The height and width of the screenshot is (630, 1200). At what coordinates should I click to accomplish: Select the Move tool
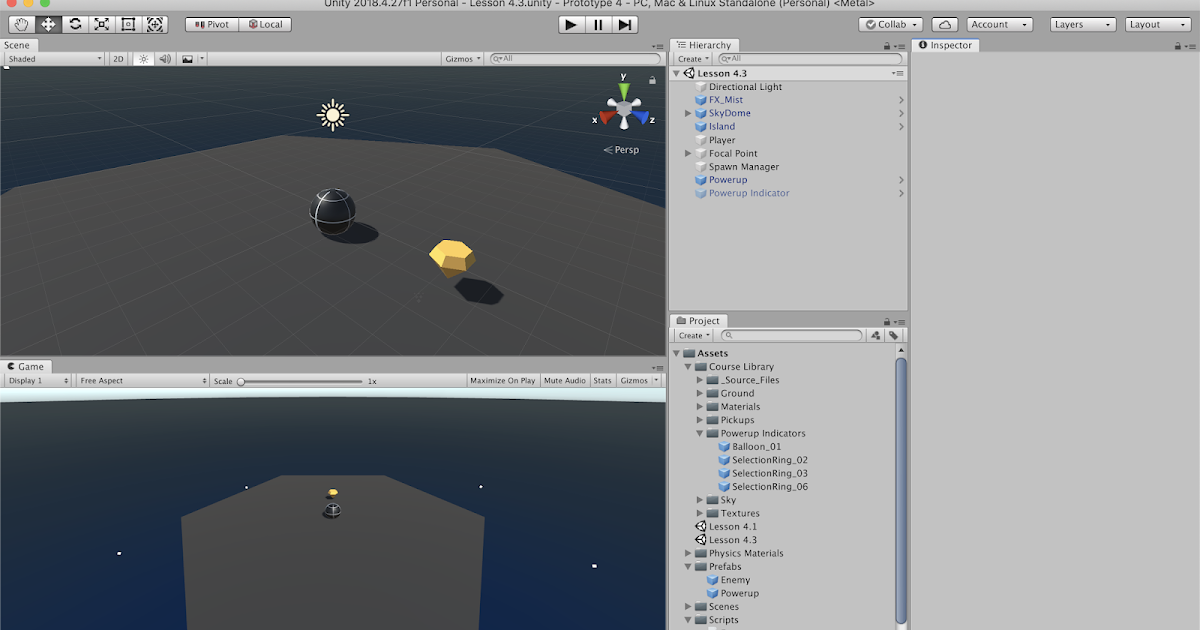tap(47, 24)
